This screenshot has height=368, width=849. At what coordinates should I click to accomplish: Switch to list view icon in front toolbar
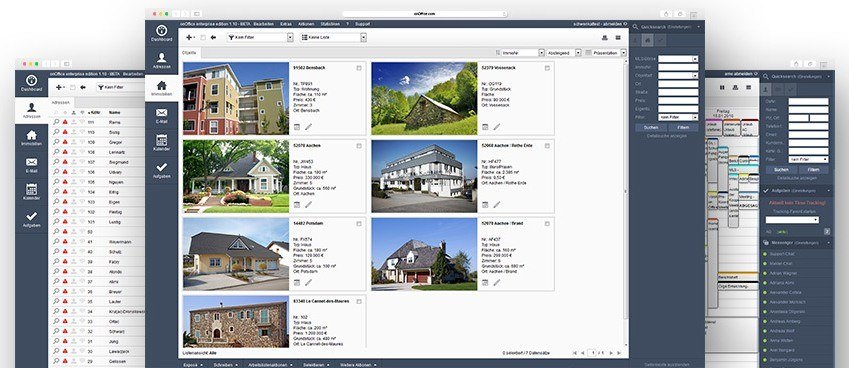tap(618, 37)
